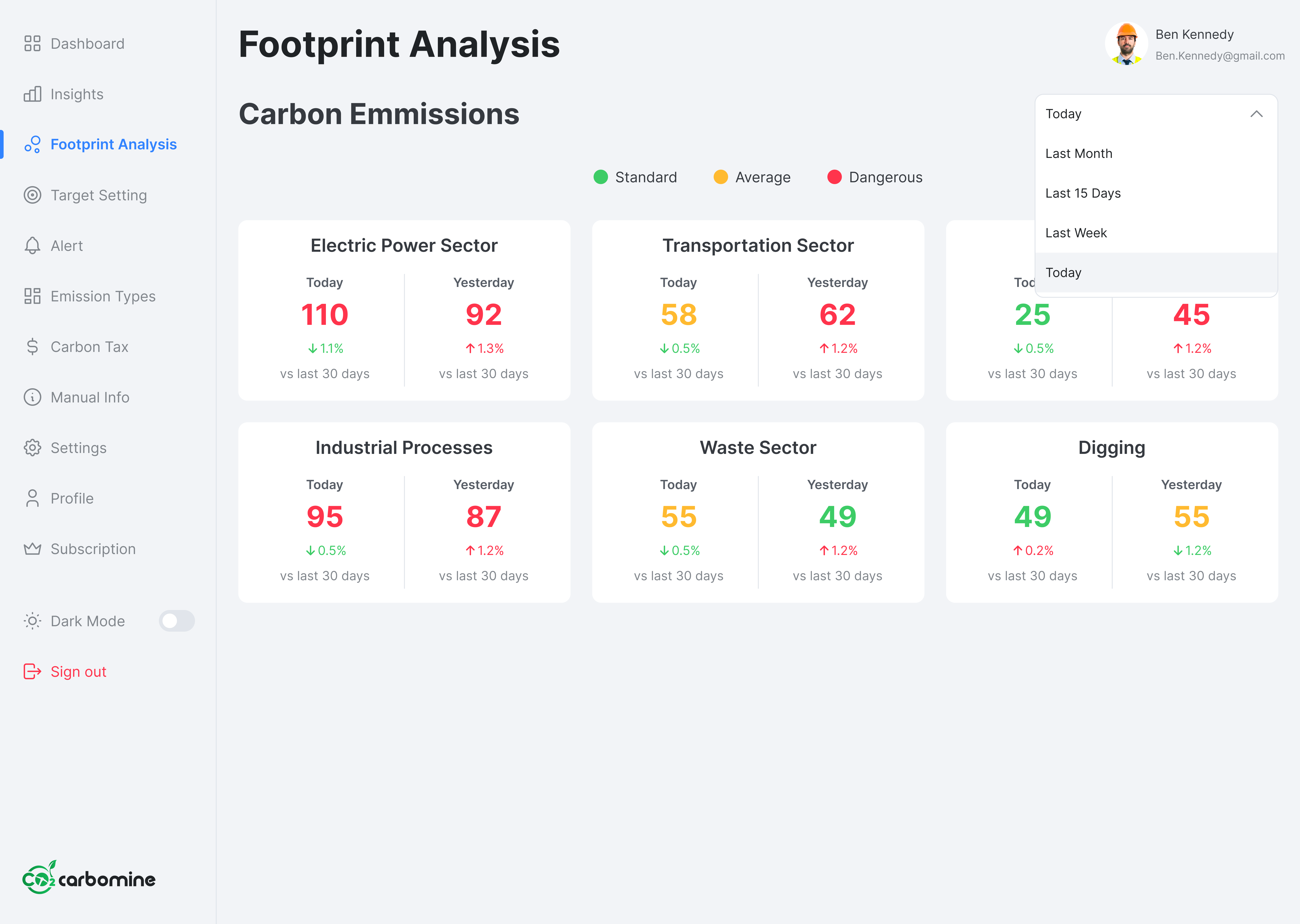Image resolution: width=1300 pixels, height=924 pixels.
Task: Click Transportation yesterday value 62
Action: (x=837, y=315)
